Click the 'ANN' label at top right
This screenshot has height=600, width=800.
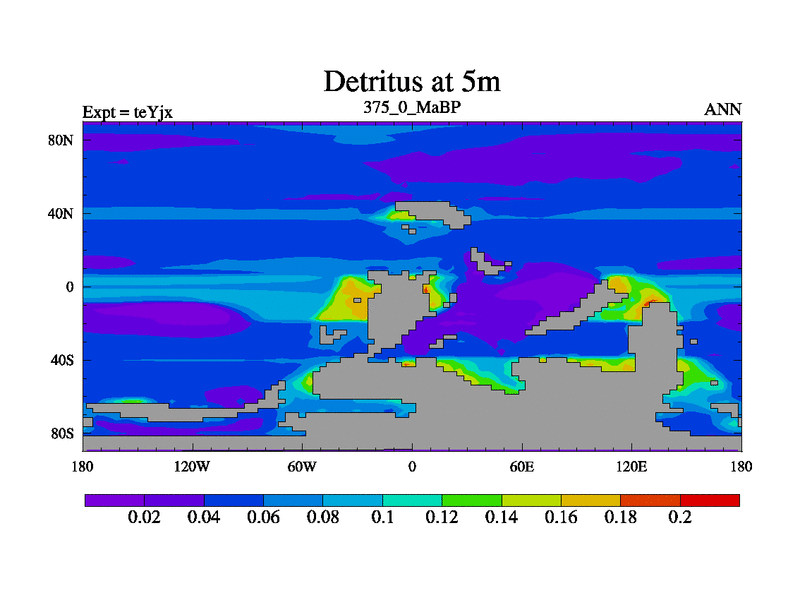pos(723,110)
